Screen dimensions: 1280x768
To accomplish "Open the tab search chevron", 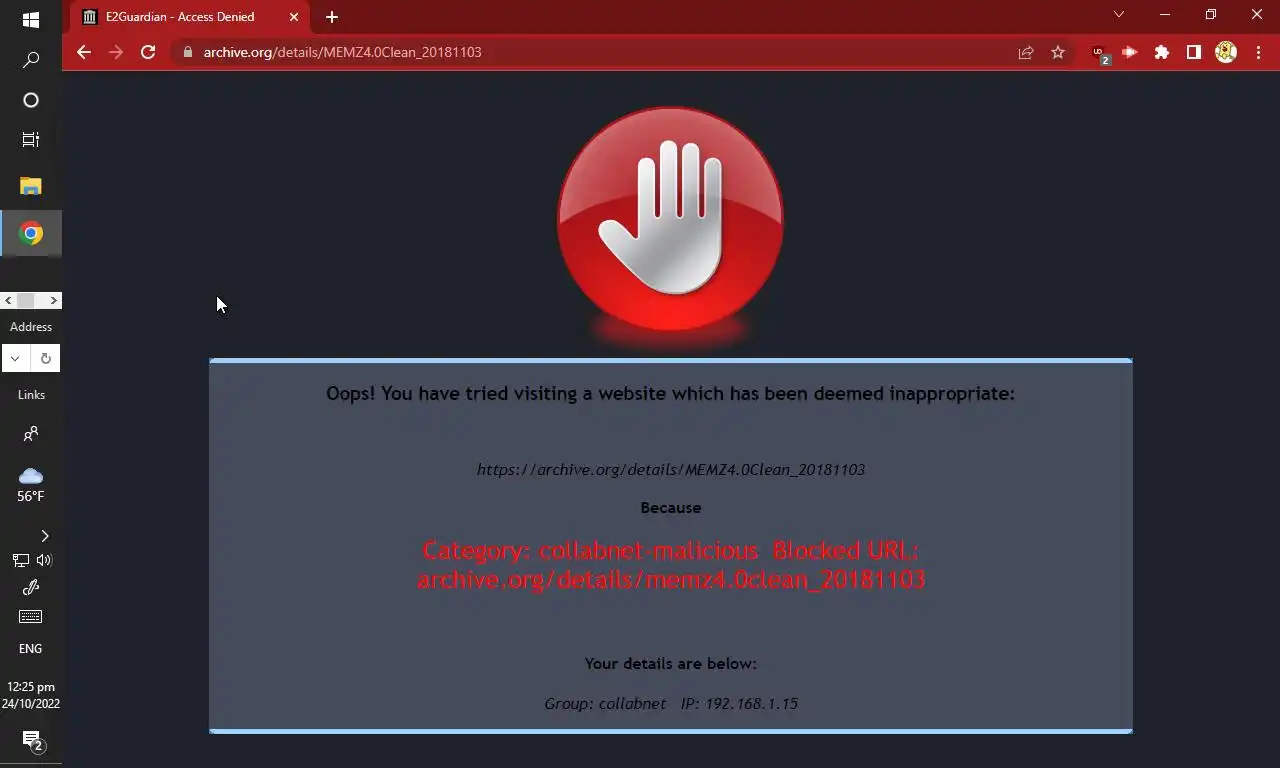I will click(1119, 15).
